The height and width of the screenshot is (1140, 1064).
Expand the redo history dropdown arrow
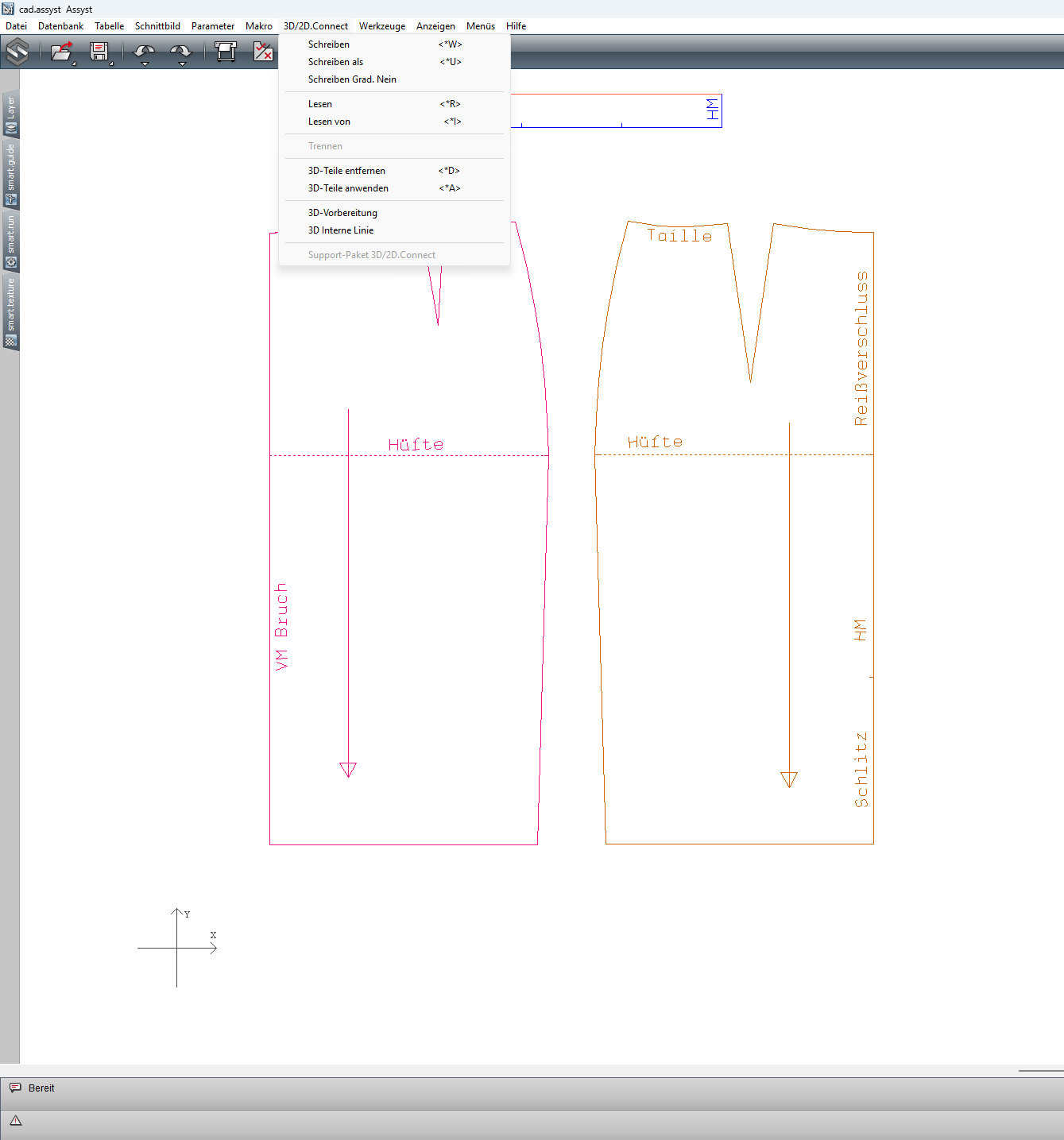[x=182, y=64]
